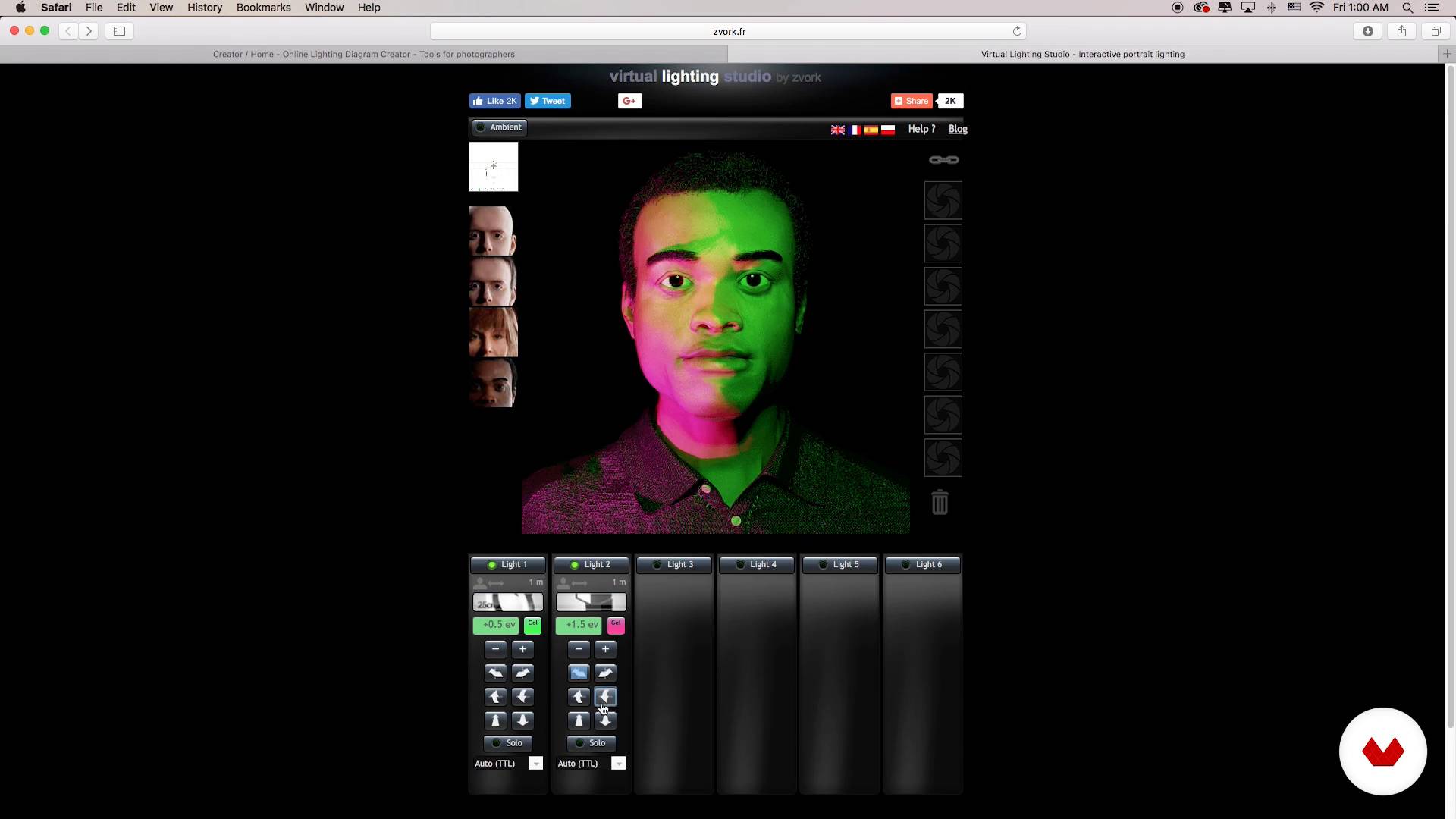
Task: Open the Safari menu in menu bar
Action: point(56,8)
